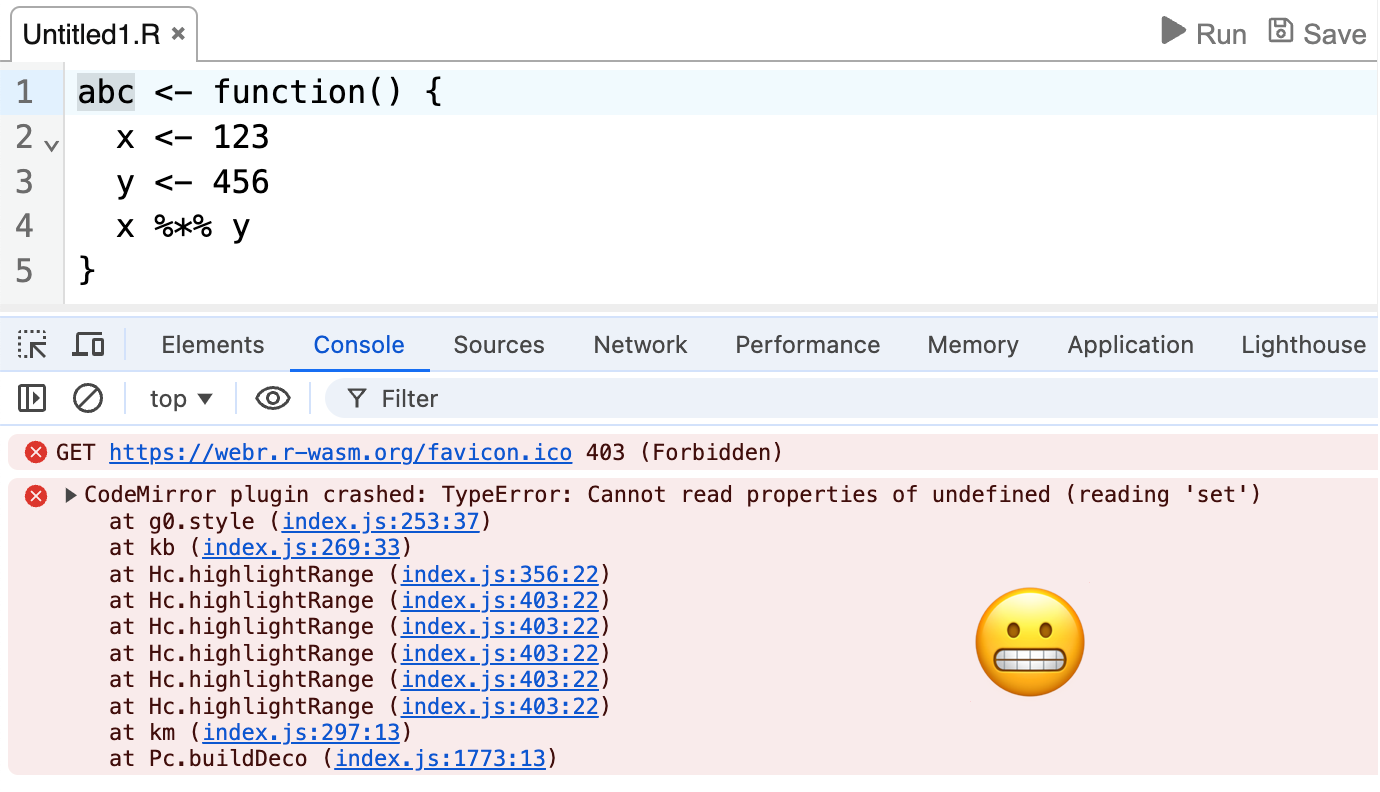Viewport: 1380px width, 792px height.
Task: Open the index.js:253:37 source link
Action: [x=380, y=520]
